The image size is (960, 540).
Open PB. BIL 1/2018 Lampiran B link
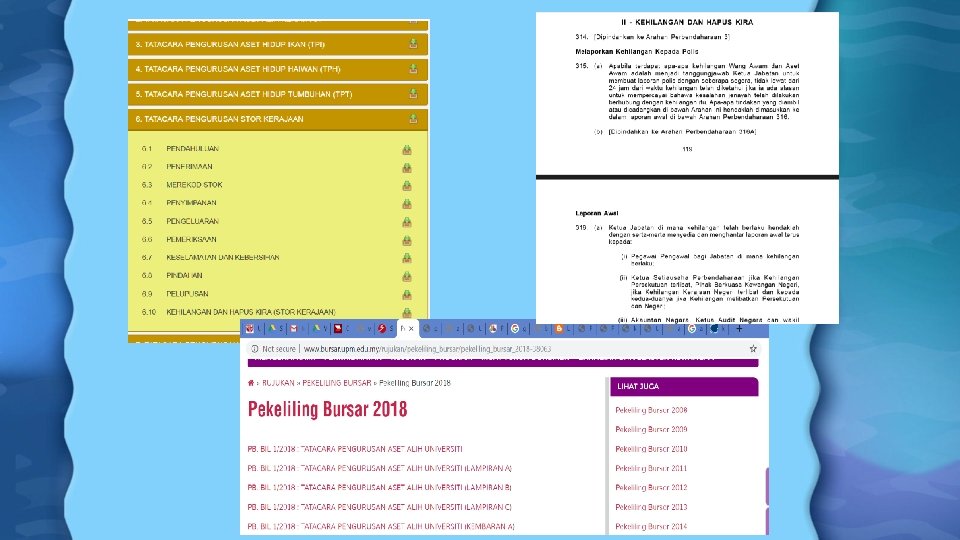point(379,487)
